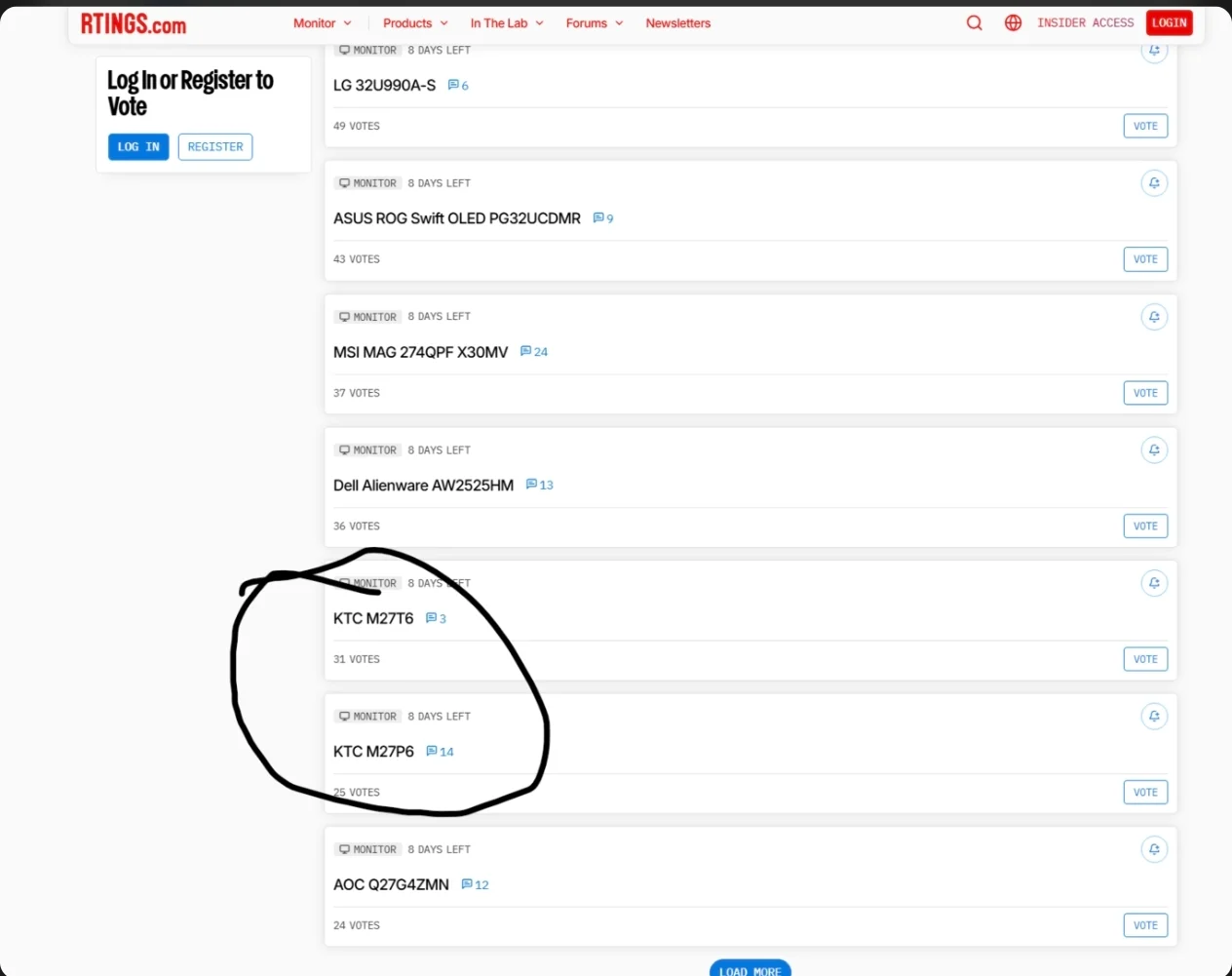The width and height of the screenshot is (1232, 976).
Task: Click MONITOR tag on AOC Q27G4ZMN card
Action: tap(367, 849)
